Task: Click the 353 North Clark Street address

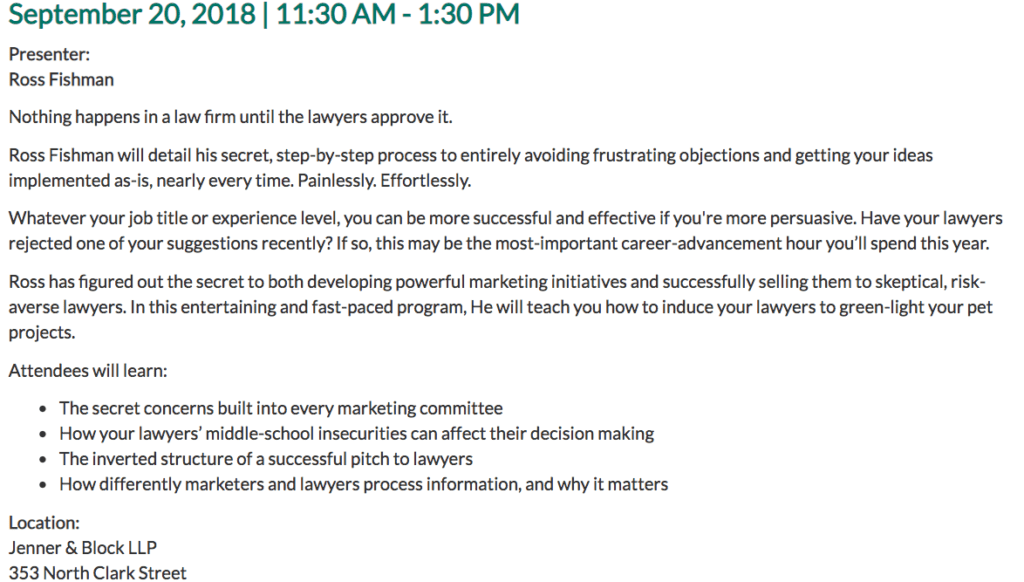Action: pos(97,573)
